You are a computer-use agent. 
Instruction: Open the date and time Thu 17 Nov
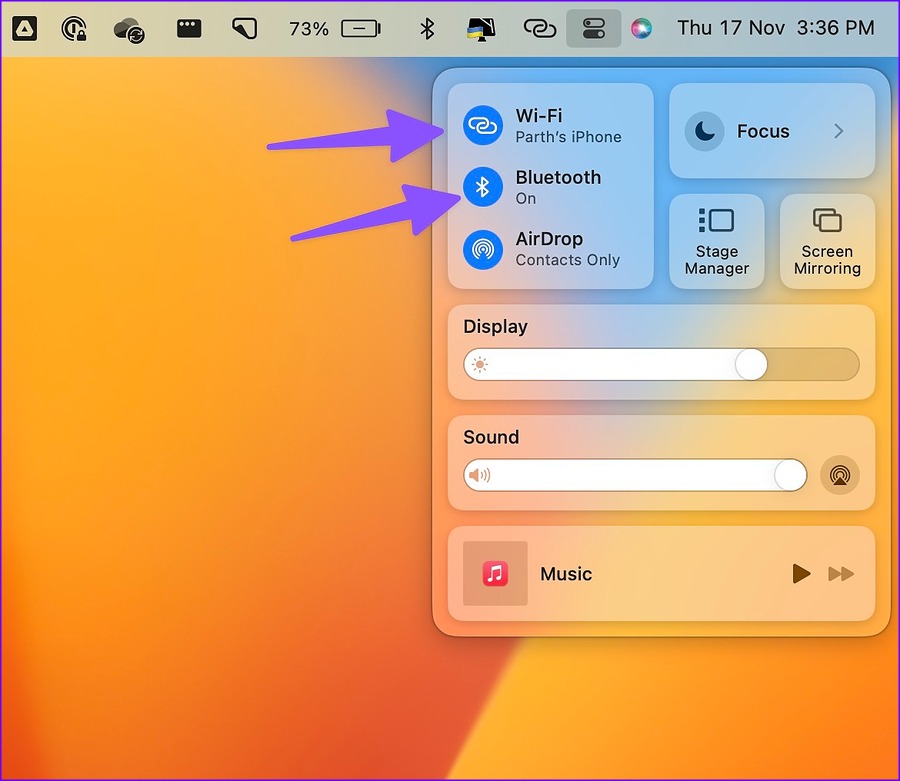click(x=775, y=28)
